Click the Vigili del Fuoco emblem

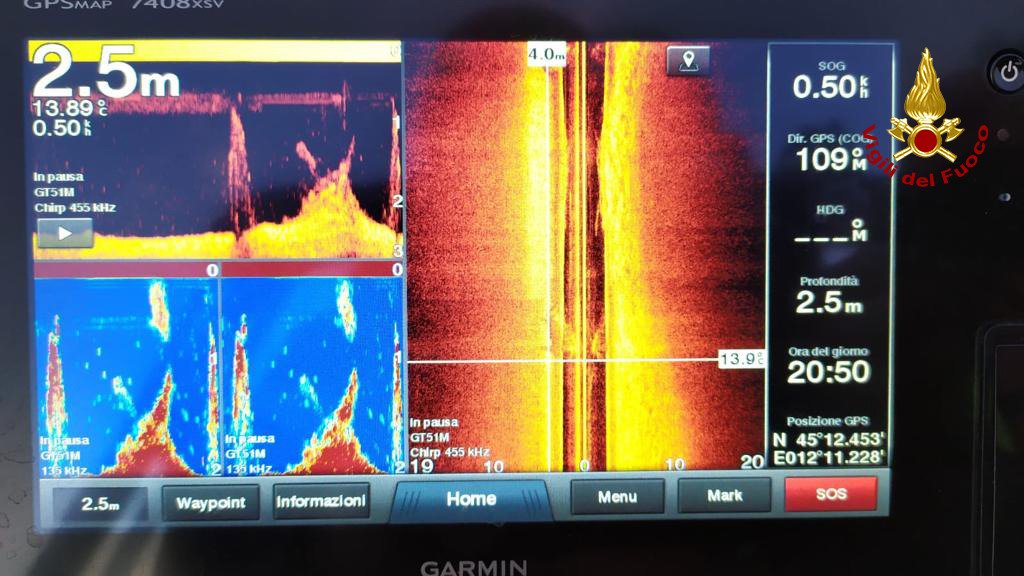coord(925,115)
